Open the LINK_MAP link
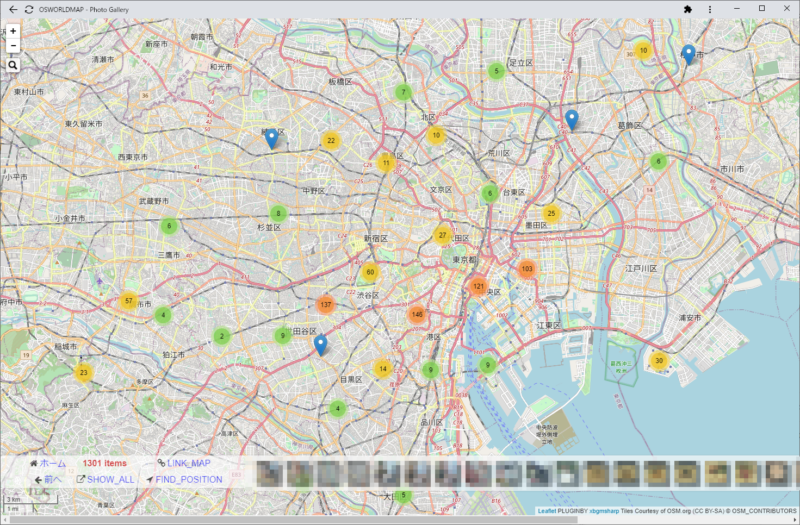Image resolution: width=800 pixels, height=525 pixels. point(184,463)
